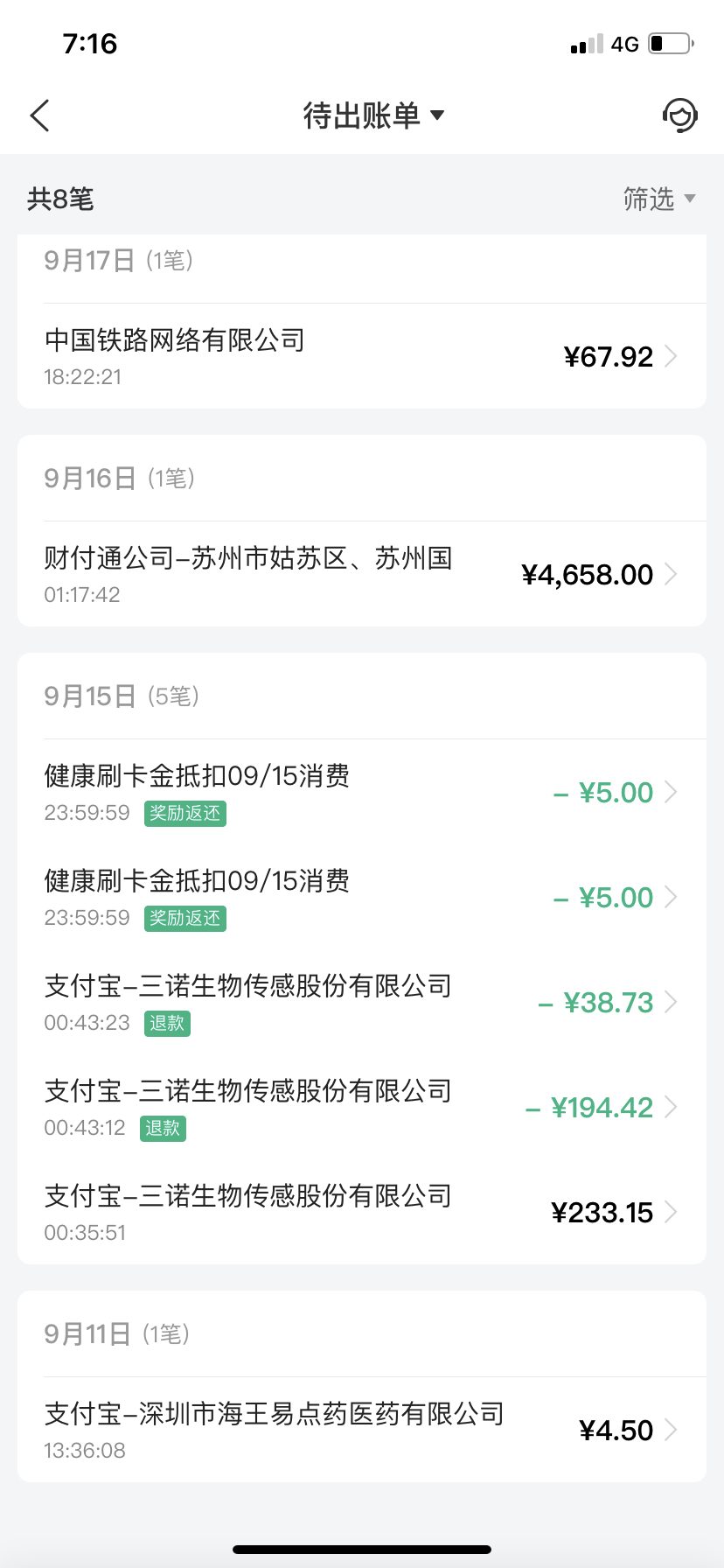Tap chevron next to ¥4,658.00
Viewport: 724px width, 1568px height.
point(672,574)
